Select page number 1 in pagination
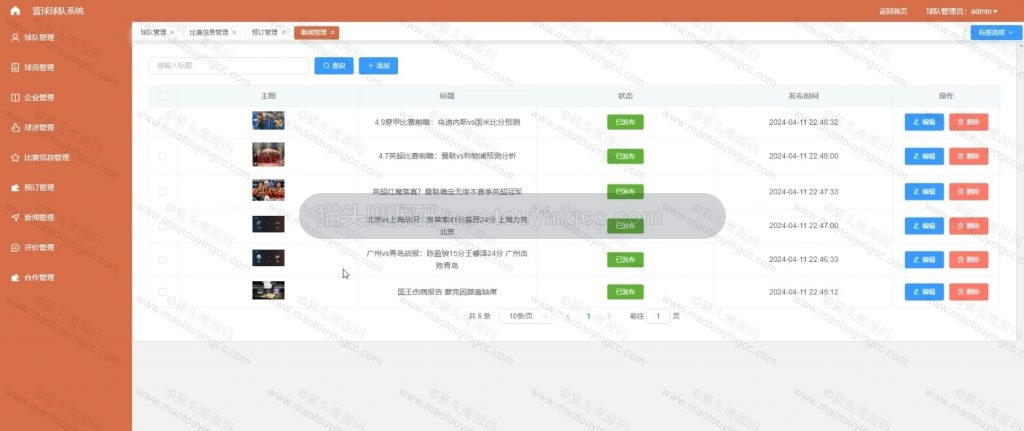 pyautogui.click(x=588, y=316)
